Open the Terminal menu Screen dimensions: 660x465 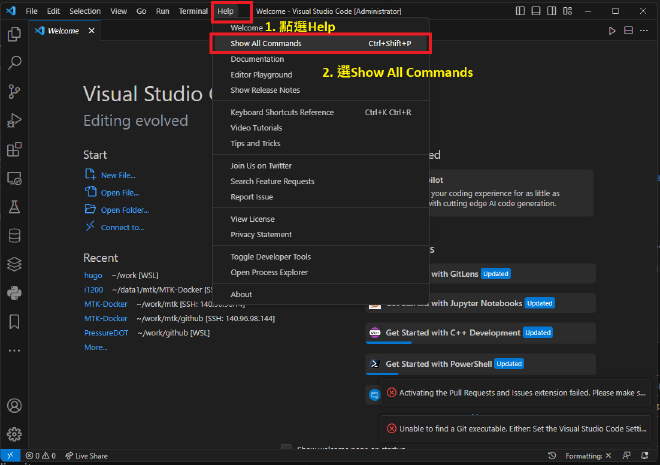(193, 11)
